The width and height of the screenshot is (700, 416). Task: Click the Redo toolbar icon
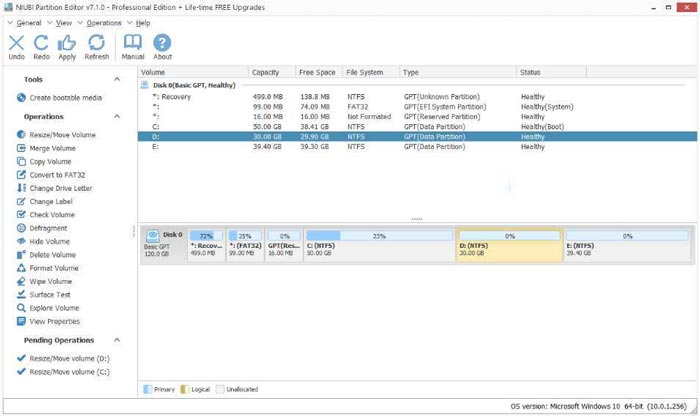[x=41, y=43]
